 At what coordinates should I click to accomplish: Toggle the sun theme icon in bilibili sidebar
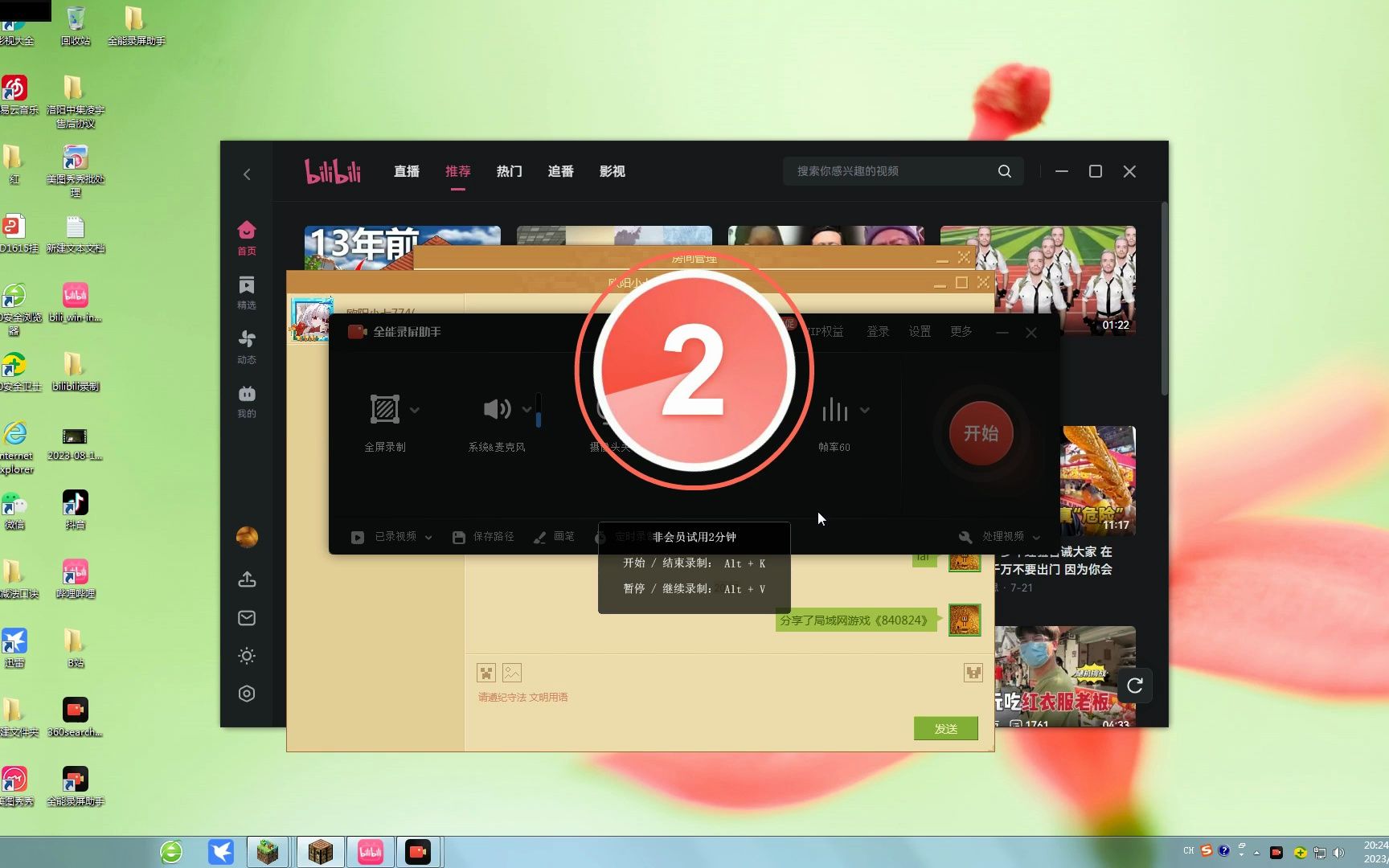(x=247, y=656)
